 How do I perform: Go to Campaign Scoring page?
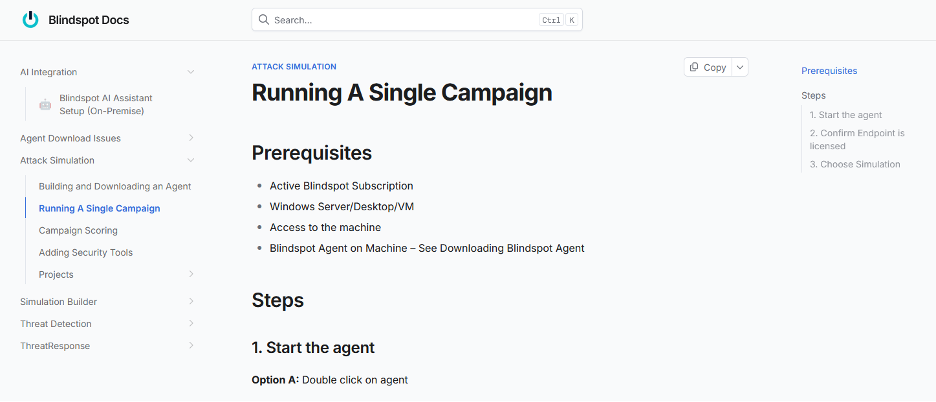pyautogui.click(x=78, y=231)
